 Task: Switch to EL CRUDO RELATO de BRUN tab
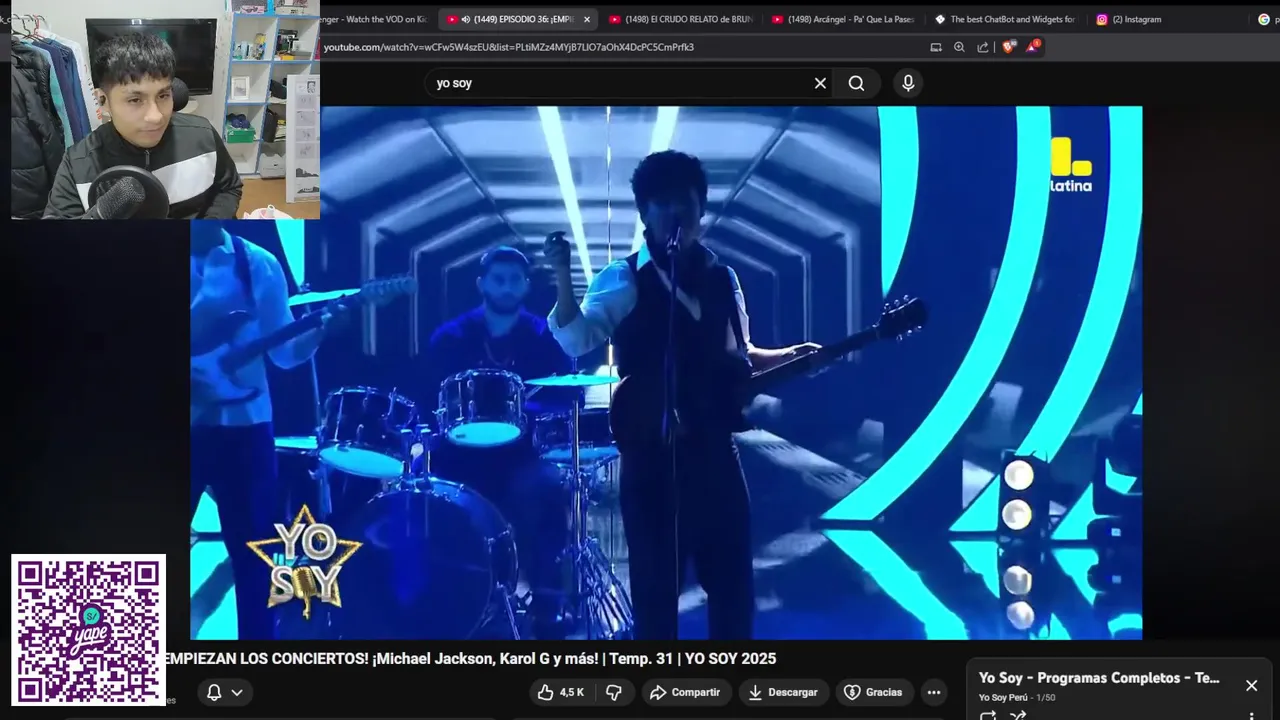(680, 19)
